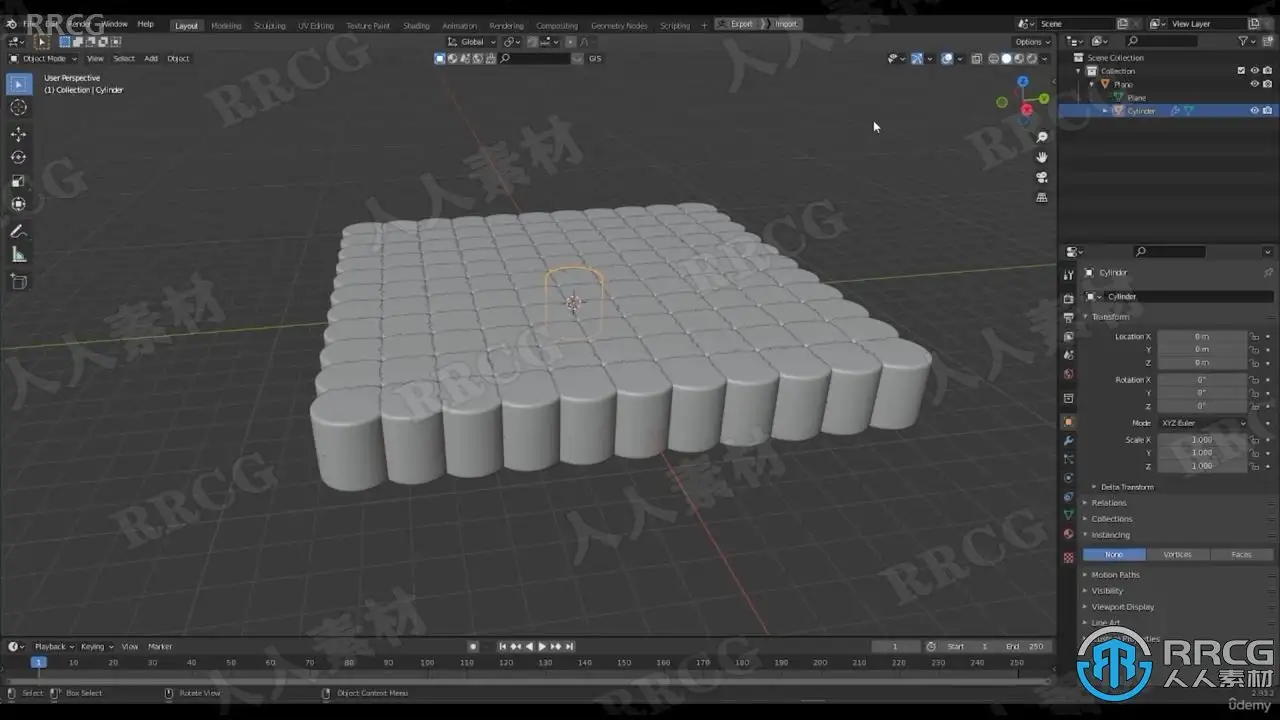Screen dimensions: 1280x720
Task: Open the timeline Marker menu
Action: pyautogui.click(x=160, y=647)
